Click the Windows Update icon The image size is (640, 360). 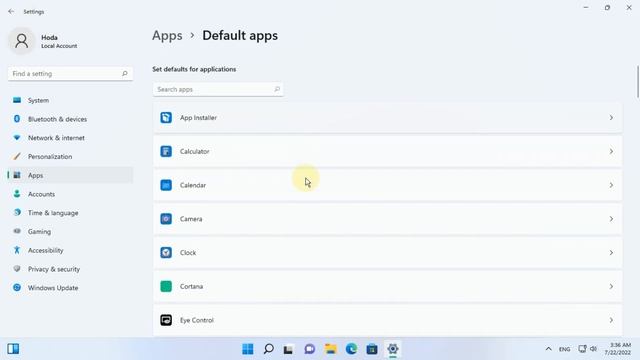(x=17, y=287)
